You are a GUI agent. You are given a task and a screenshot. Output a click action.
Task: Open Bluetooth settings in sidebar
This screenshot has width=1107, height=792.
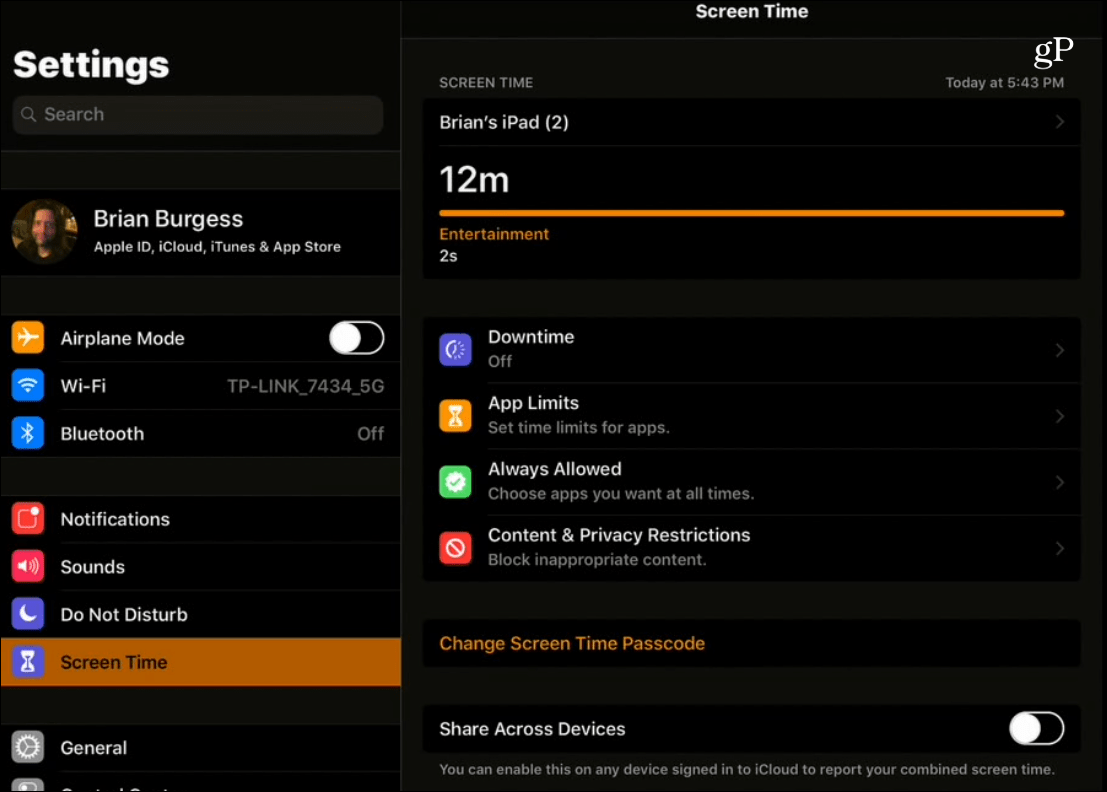click(201, 433)
